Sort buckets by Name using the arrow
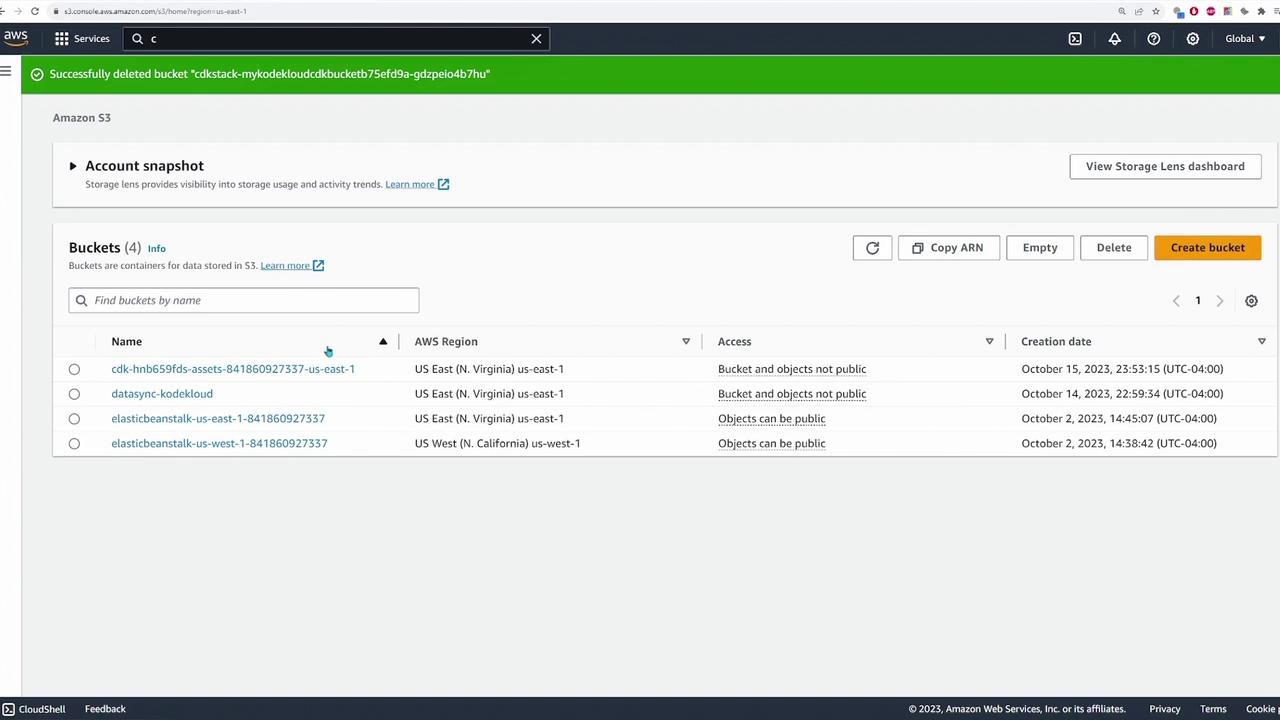Image resolution: width=1280 pixels, height=720 pixels. click(x=383, y=342)
